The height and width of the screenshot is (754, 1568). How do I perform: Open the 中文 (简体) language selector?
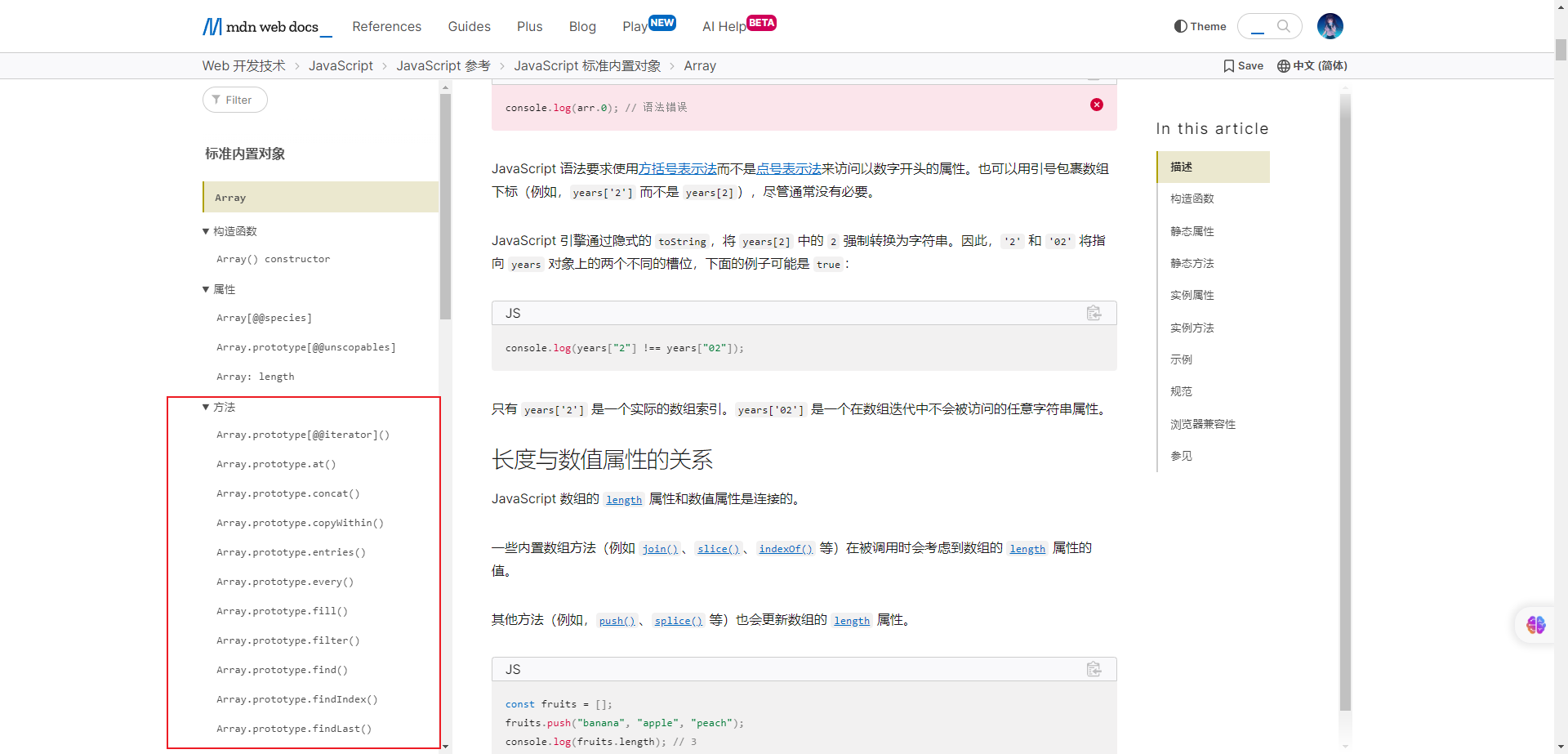click(1312, 66)
